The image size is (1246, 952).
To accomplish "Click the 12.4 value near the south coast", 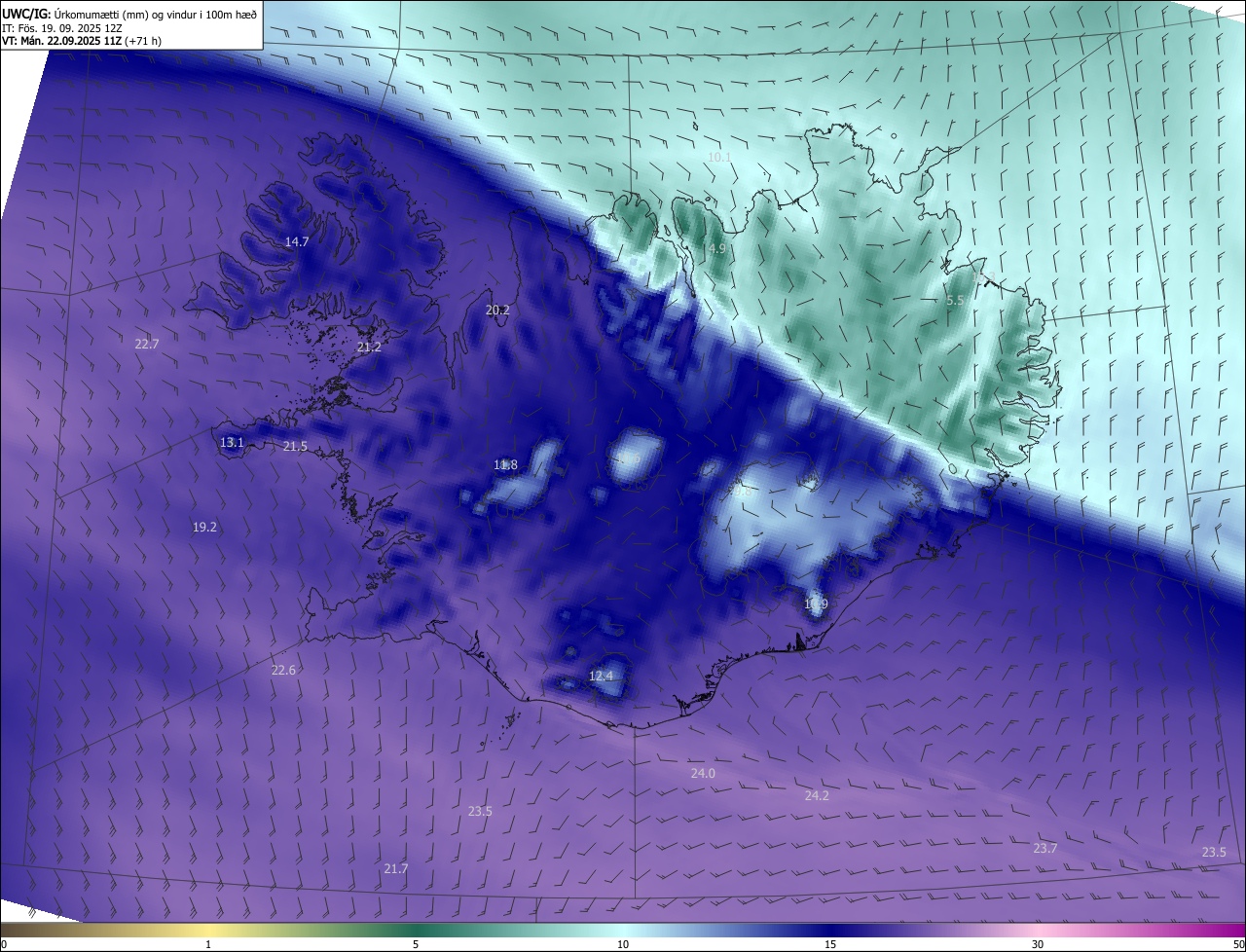I will click(x=602, y=676).
